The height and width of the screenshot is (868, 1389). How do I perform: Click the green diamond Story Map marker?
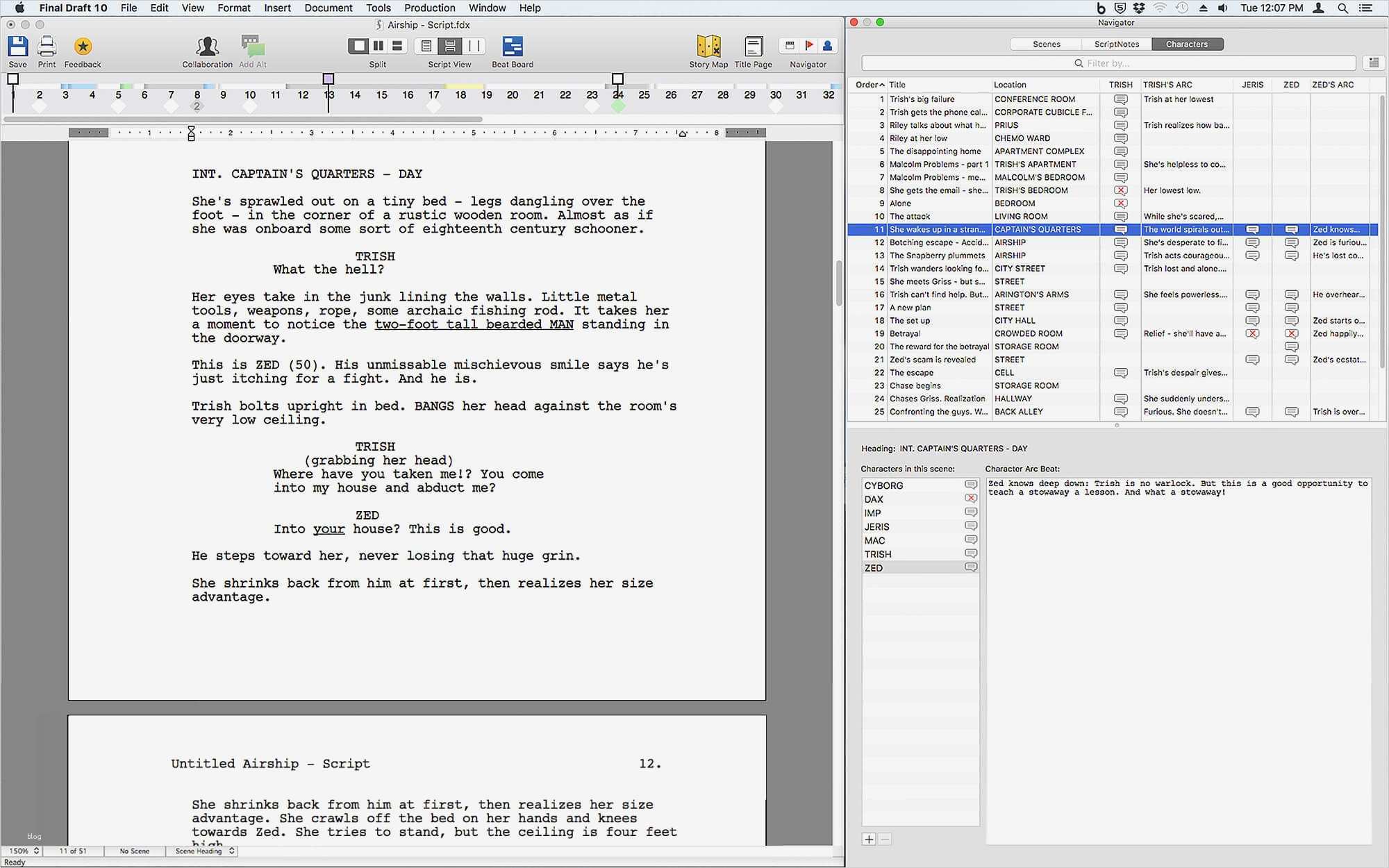coord(618,106)
